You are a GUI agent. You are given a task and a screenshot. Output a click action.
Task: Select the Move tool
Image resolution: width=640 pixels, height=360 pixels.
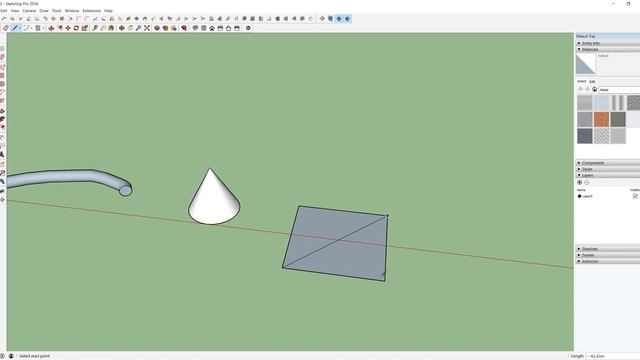(x=68, y=28)
